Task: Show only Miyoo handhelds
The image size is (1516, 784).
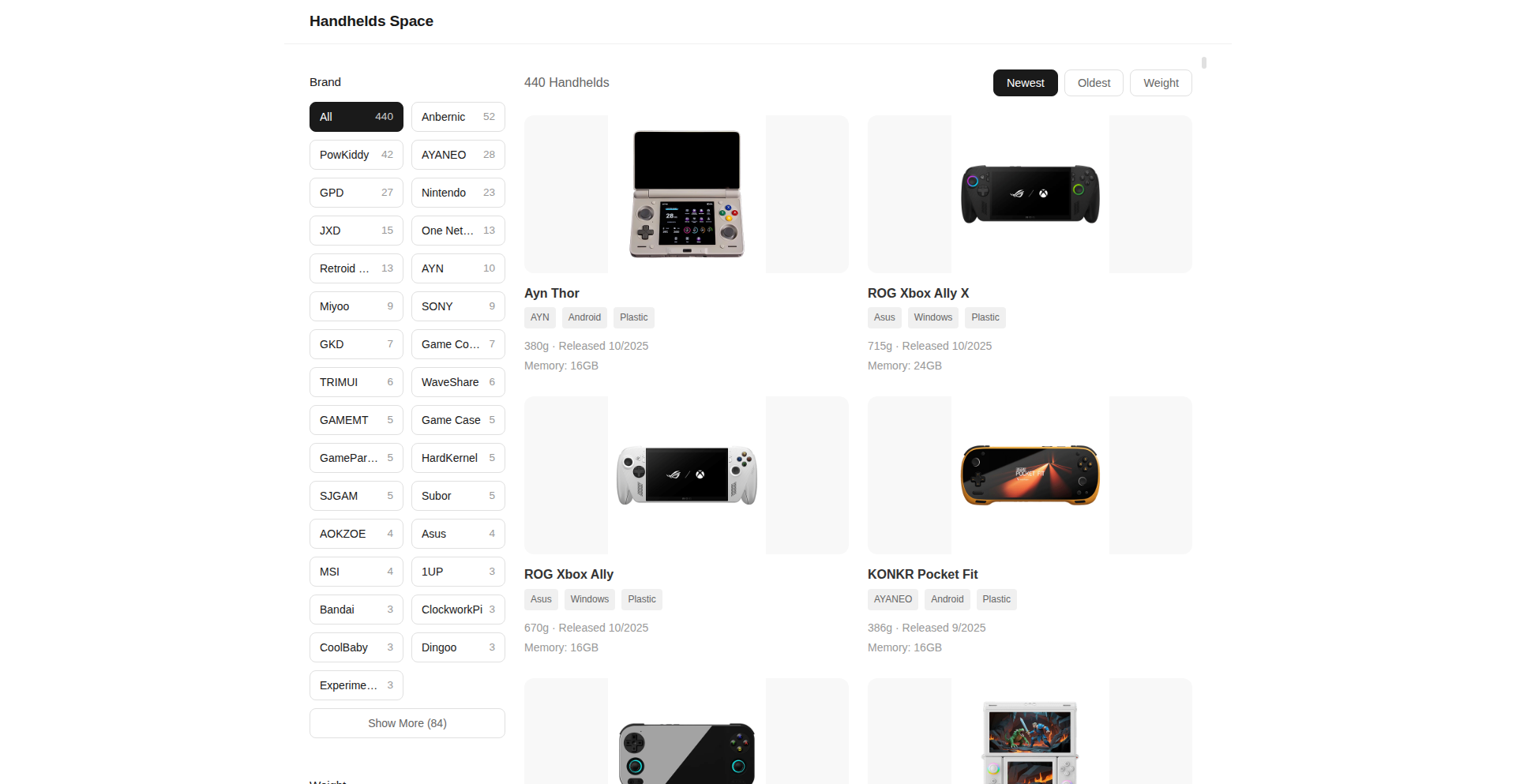Action: [356, 306]
